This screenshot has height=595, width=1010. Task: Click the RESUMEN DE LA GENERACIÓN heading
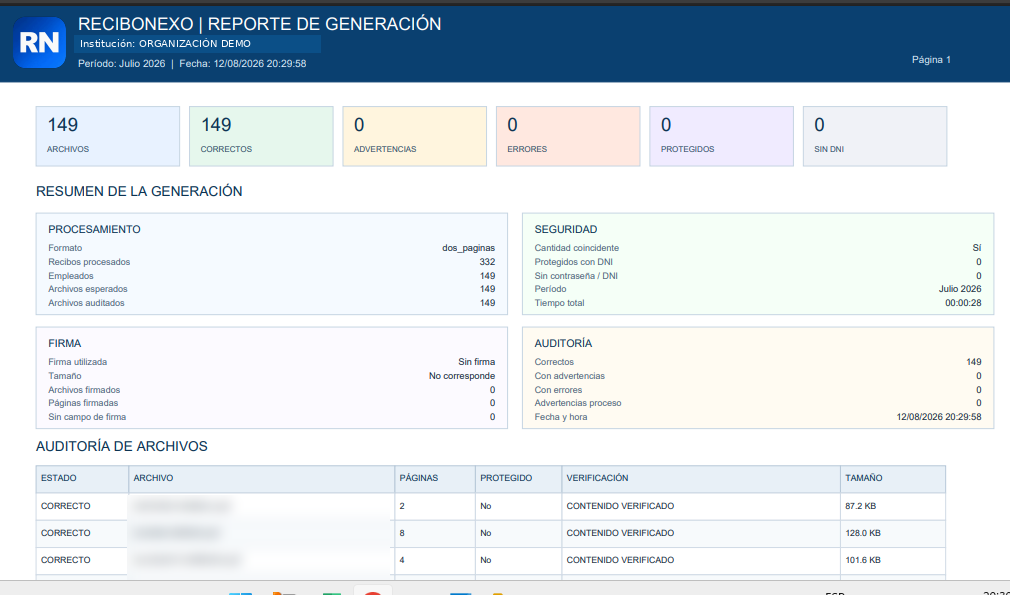click(139, 191)
